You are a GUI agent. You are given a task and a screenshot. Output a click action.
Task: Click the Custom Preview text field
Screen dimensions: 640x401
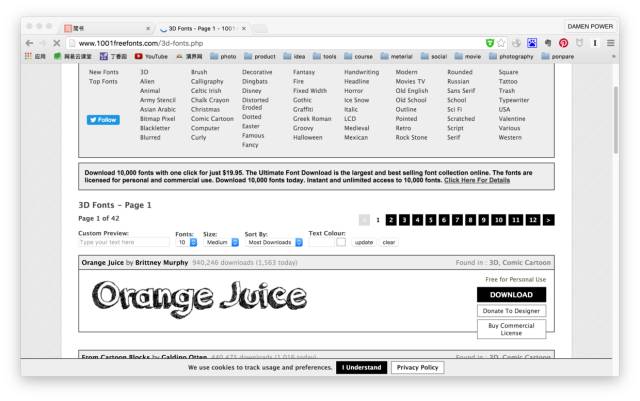tap(124, 242)
